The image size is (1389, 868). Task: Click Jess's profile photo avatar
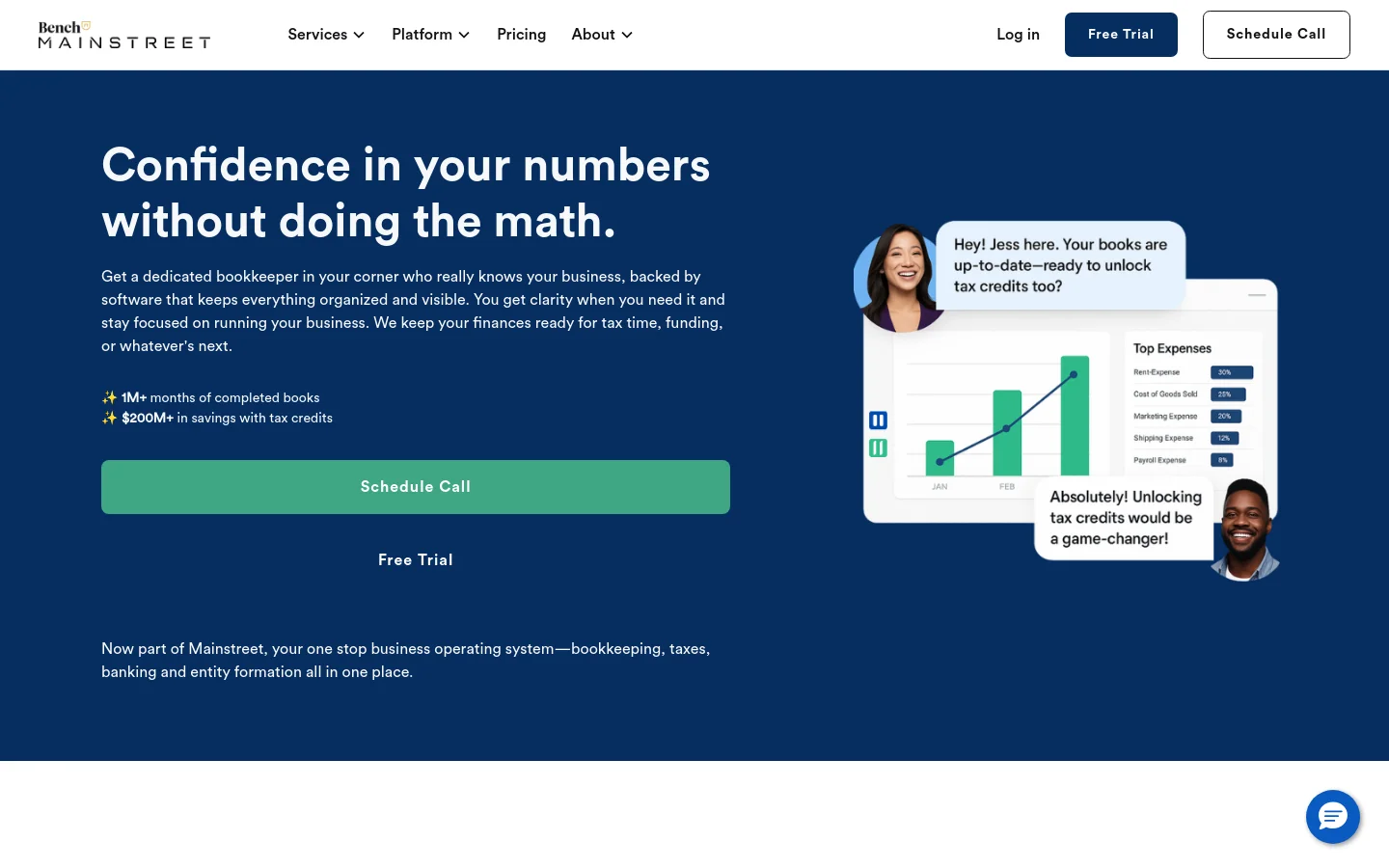click(897, 278)
